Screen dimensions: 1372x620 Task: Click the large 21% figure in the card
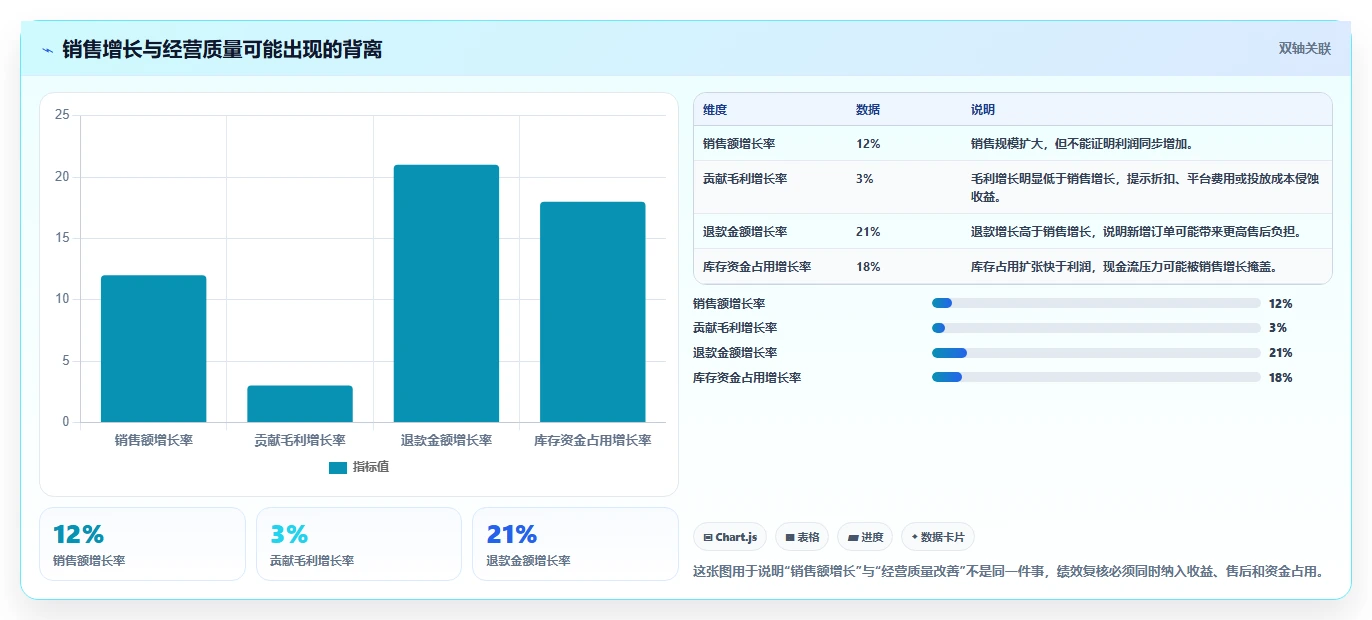click(x=512, y=535)
